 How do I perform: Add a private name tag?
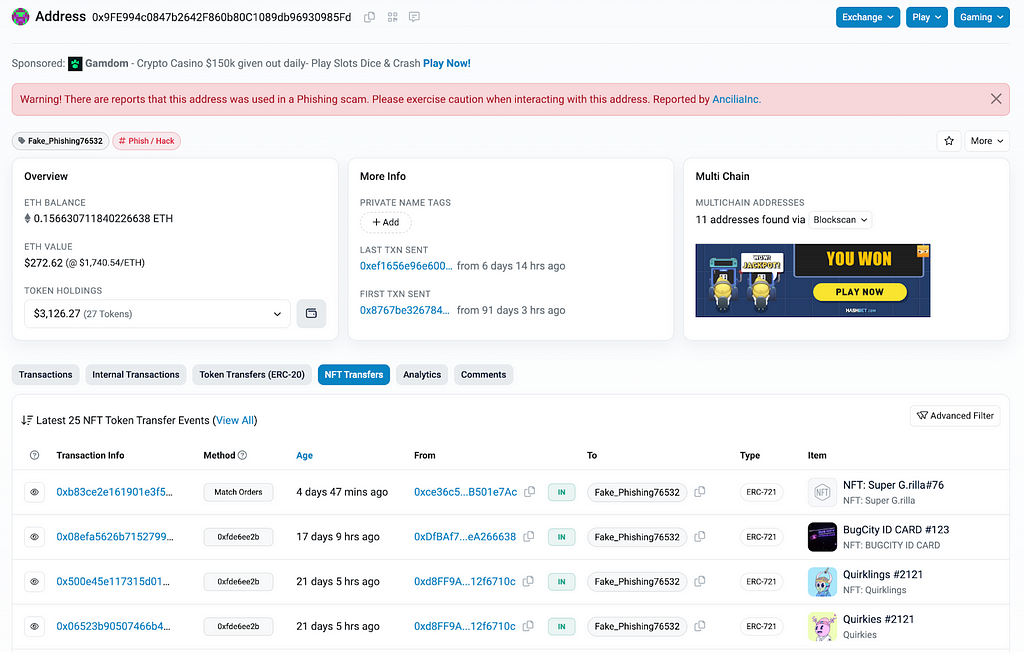[x=385, y=222]
